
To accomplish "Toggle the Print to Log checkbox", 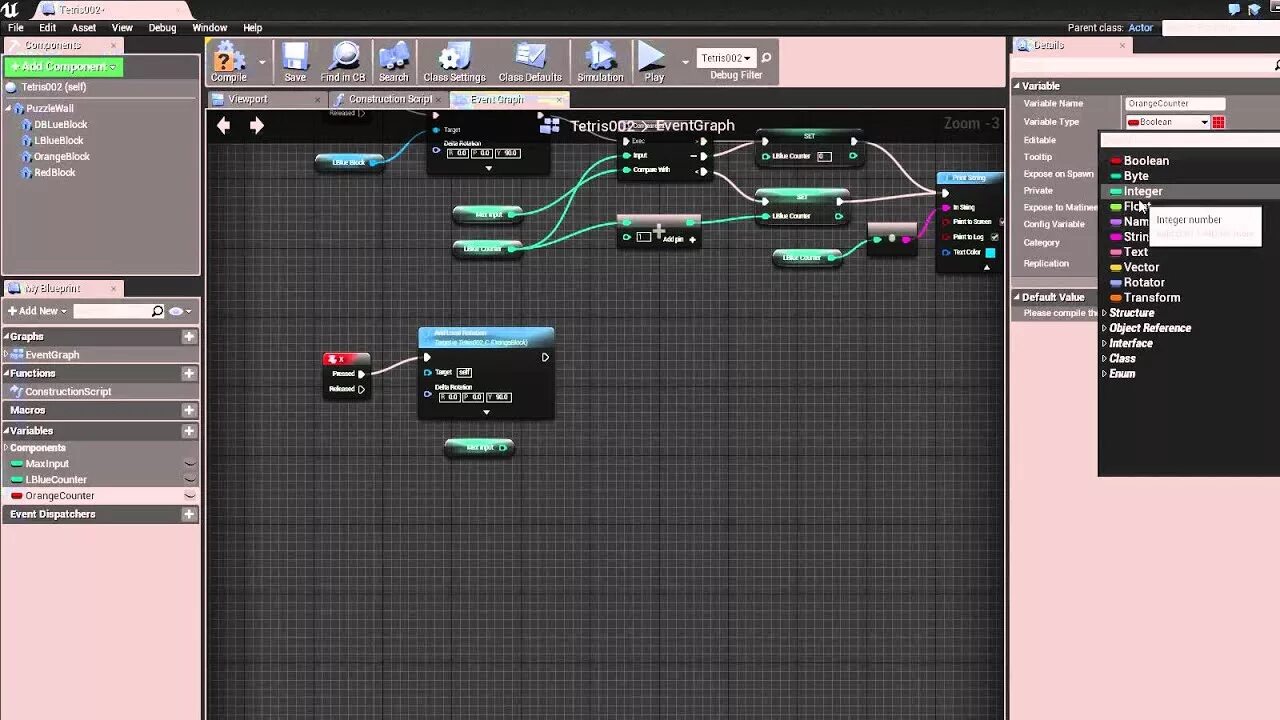I will [994, 237].
